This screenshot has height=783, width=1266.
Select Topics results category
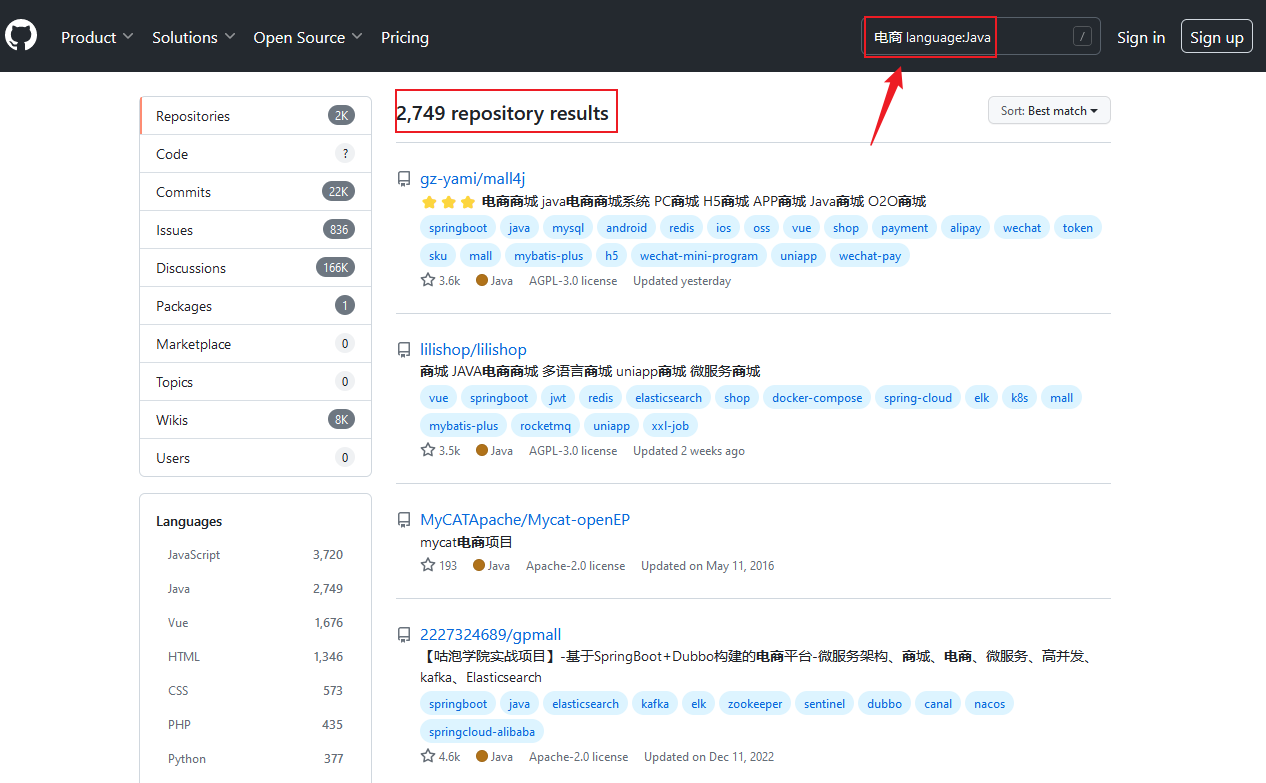256,382
